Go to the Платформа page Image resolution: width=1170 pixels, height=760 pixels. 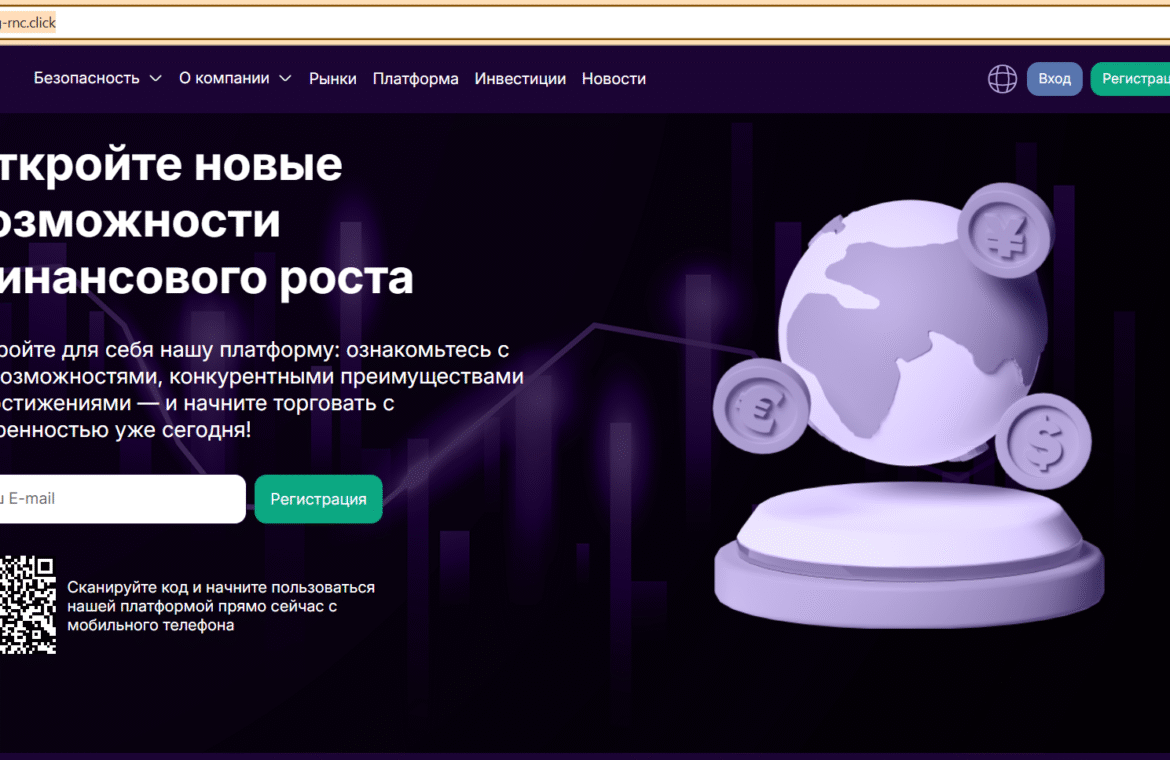pos(415,79)
